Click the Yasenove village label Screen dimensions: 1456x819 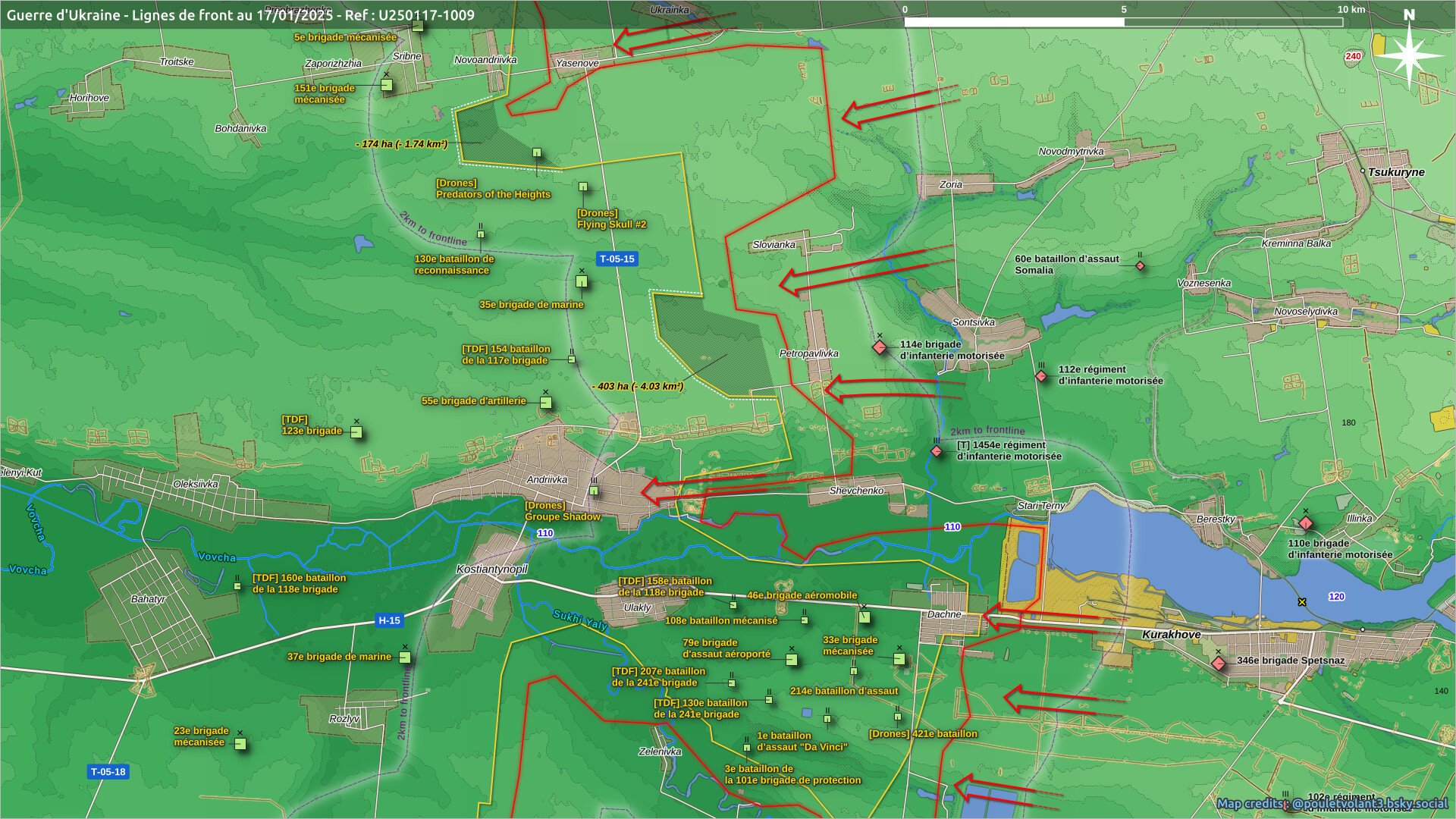[x=577, y=63]
